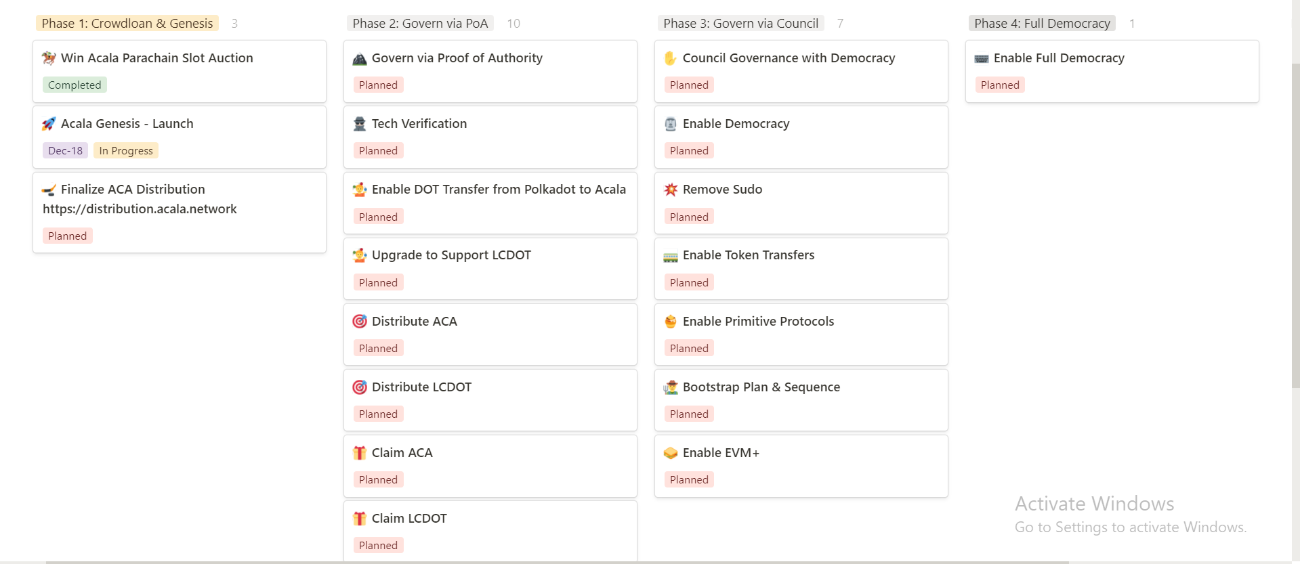This screenshot has width=1300, height=564.
Task: Select the Phase 4: Full Democracy header
Action: [x=1042, y=23]
